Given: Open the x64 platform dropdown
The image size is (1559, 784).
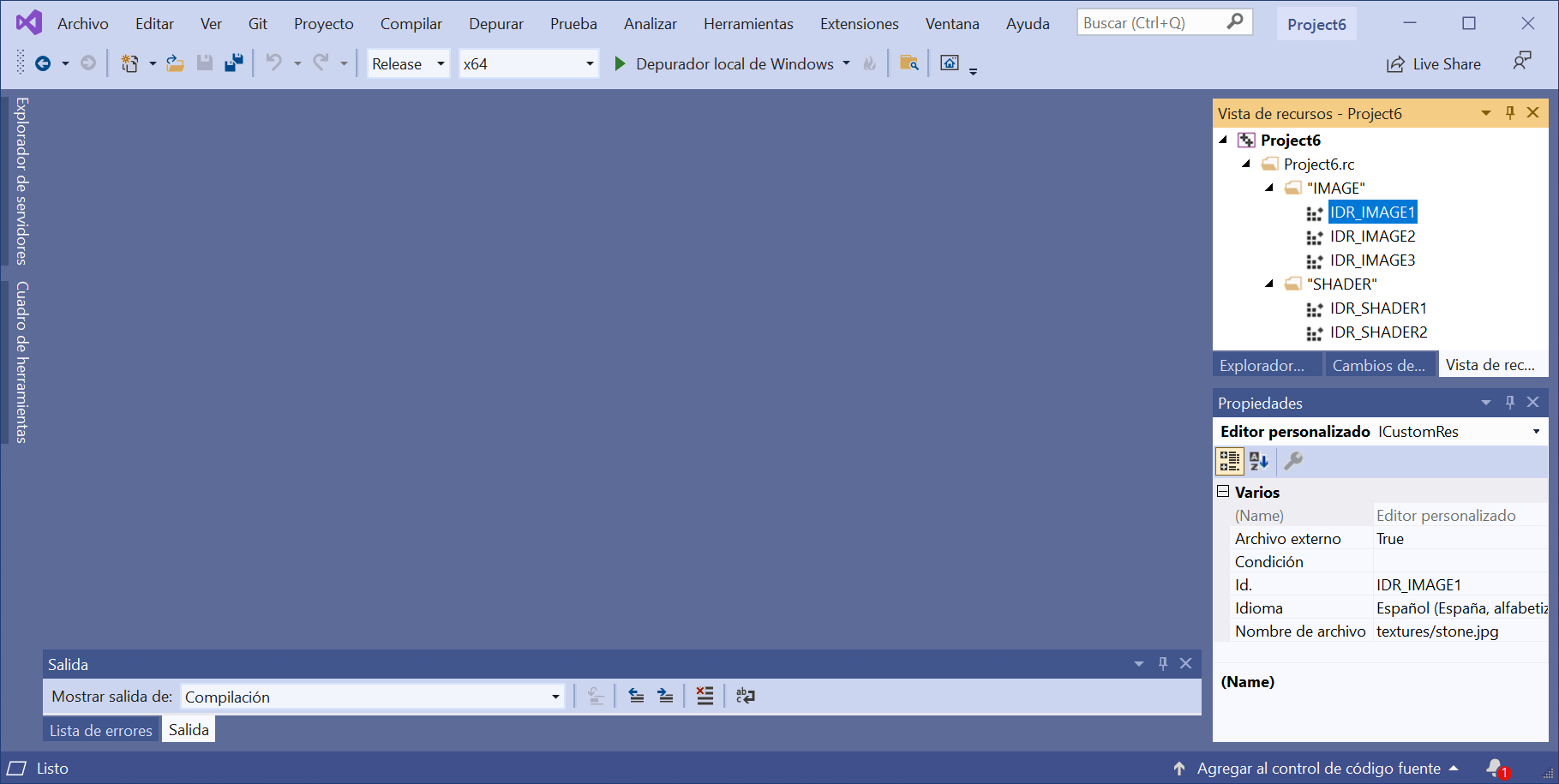Looking at the screenshot, I should [x=528, y=64].
